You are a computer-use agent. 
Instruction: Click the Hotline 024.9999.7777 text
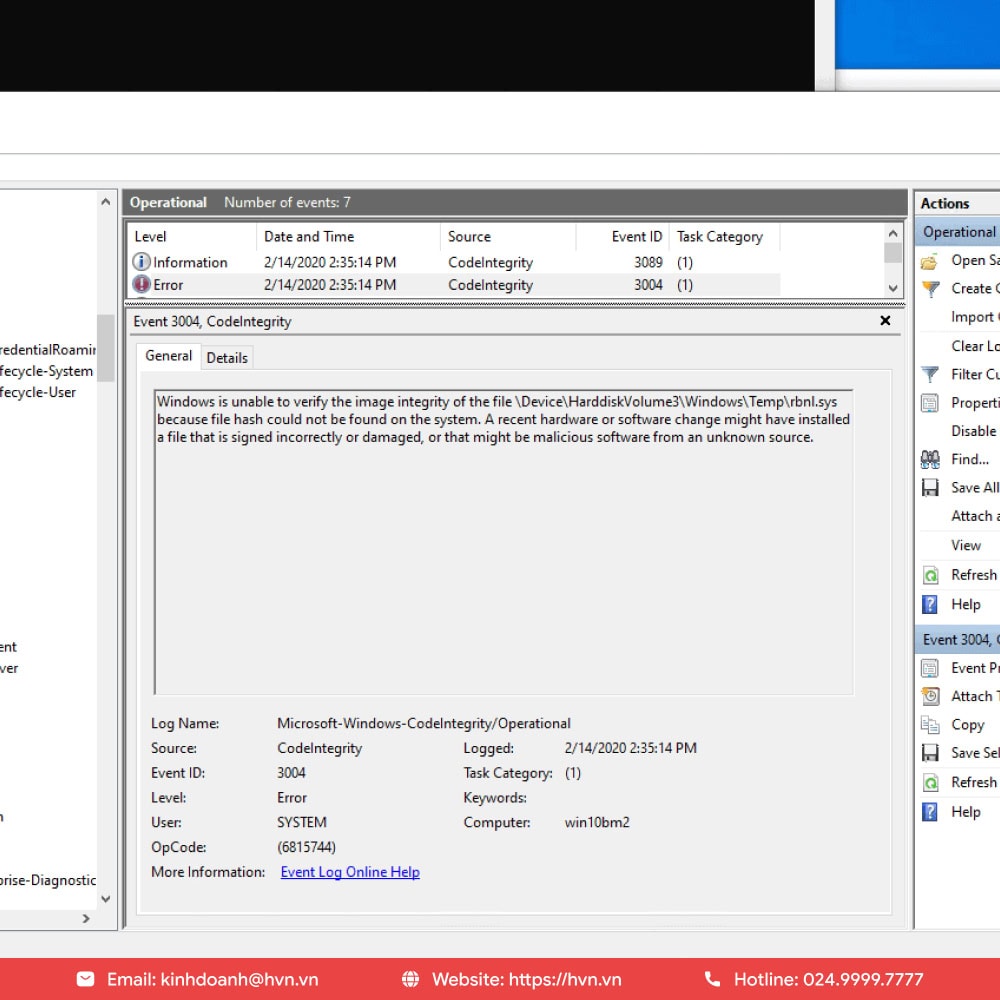[828, 979]
